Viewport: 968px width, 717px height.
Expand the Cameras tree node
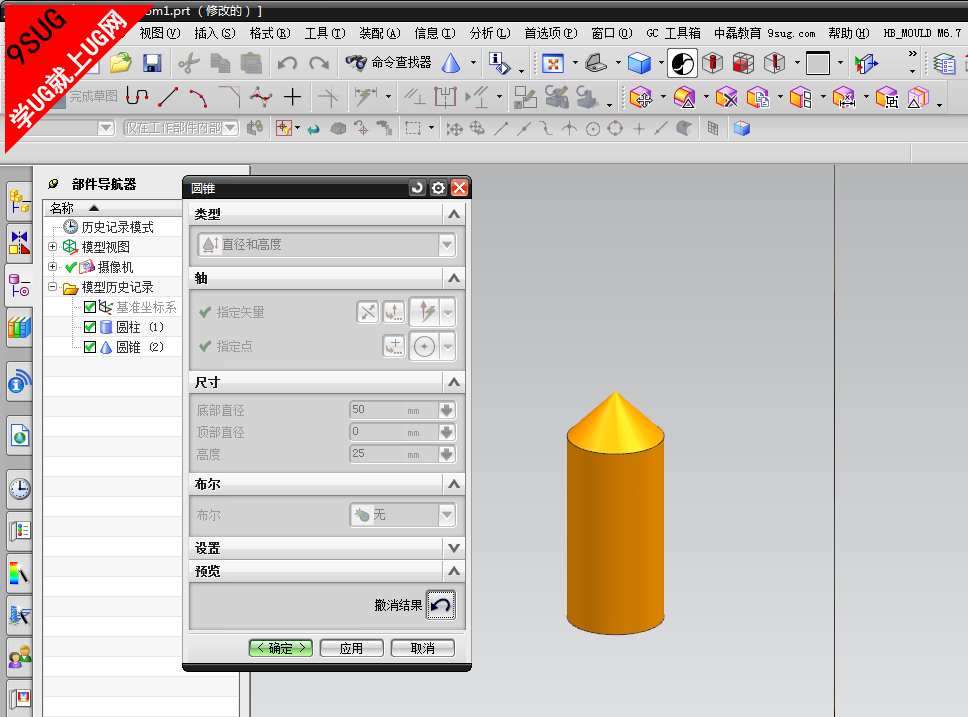click(52, 267)
